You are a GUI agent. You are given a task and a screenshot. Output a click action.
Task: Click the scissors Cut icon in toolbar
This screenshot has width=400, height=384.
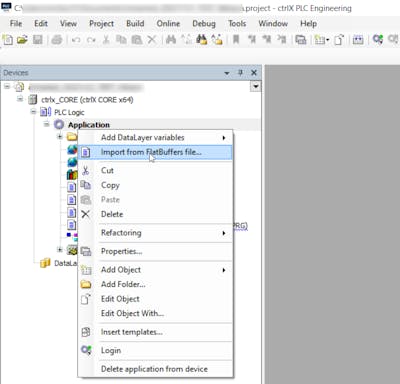pyautogui.click(x=106, y=40)
